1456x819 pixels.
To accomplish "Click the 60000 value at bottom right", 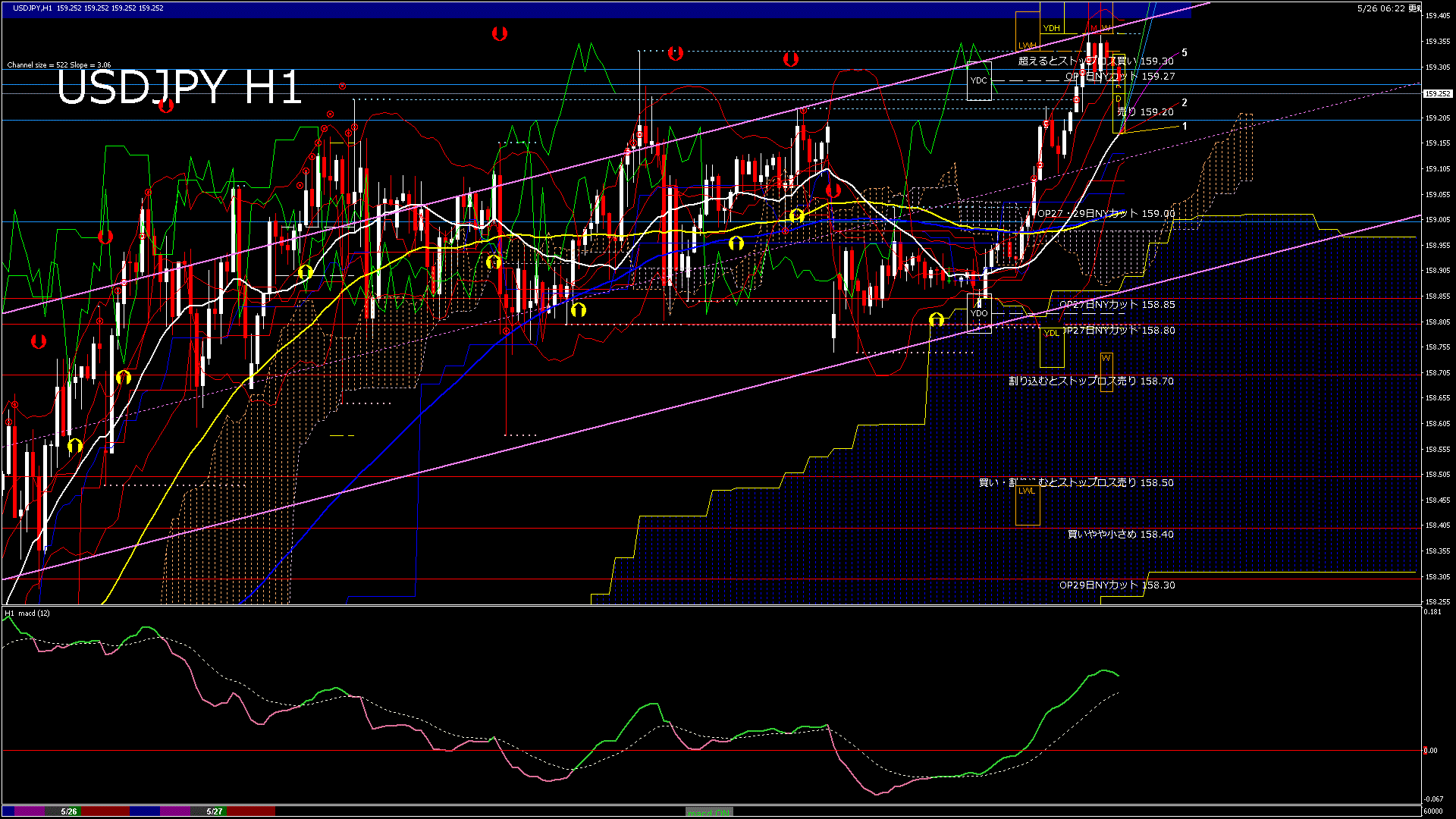I will pos(1433,811).
